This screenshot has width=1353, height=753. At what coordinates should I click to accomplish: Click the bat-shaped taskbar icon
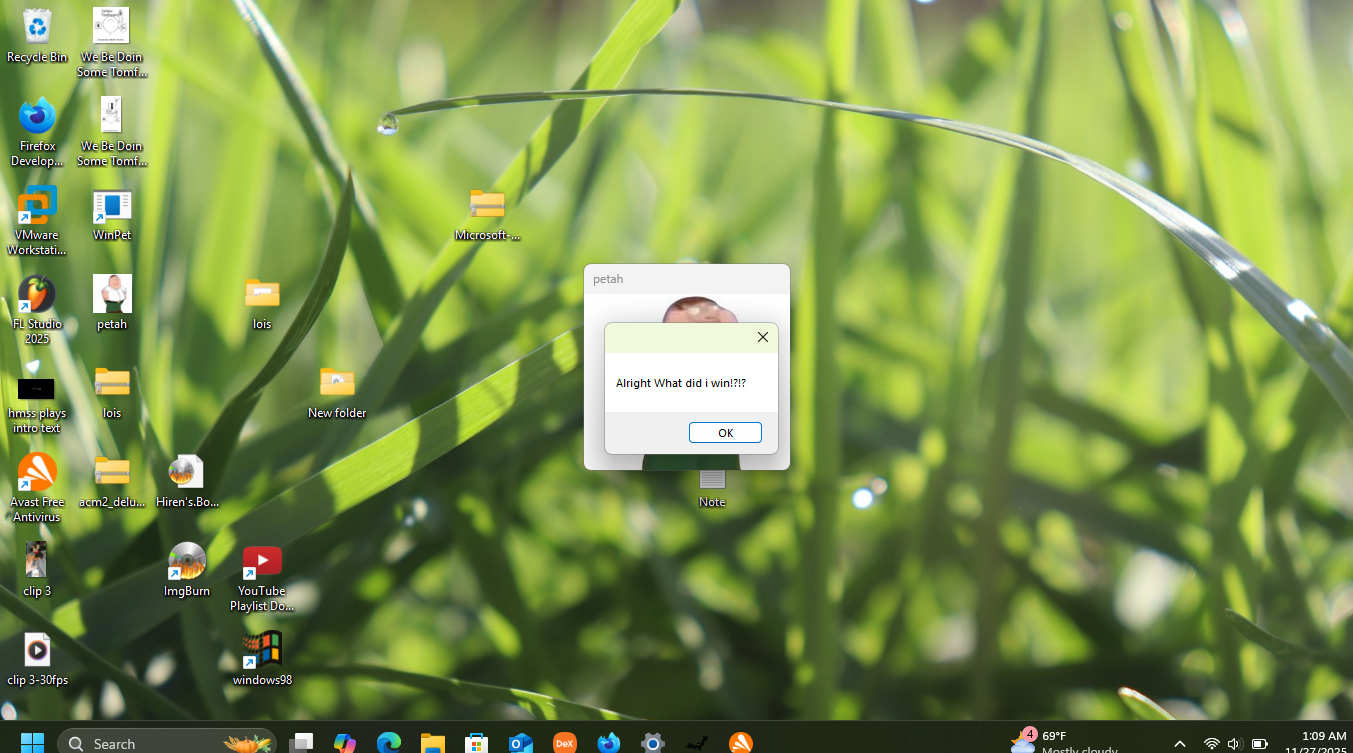click(x=697, y=743)
